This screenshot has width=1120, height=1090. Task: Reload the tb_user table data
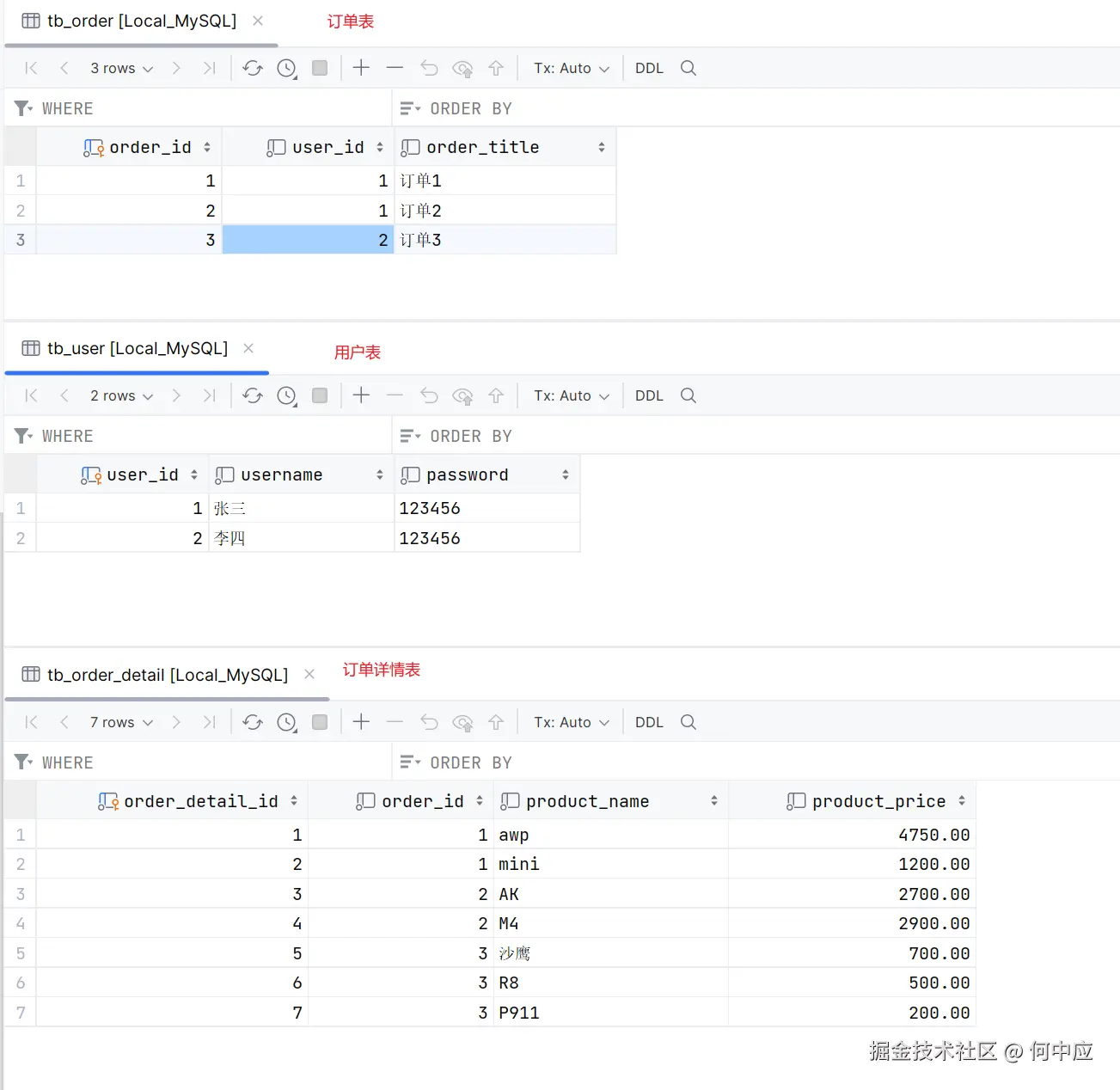click(x=252, y=395)
